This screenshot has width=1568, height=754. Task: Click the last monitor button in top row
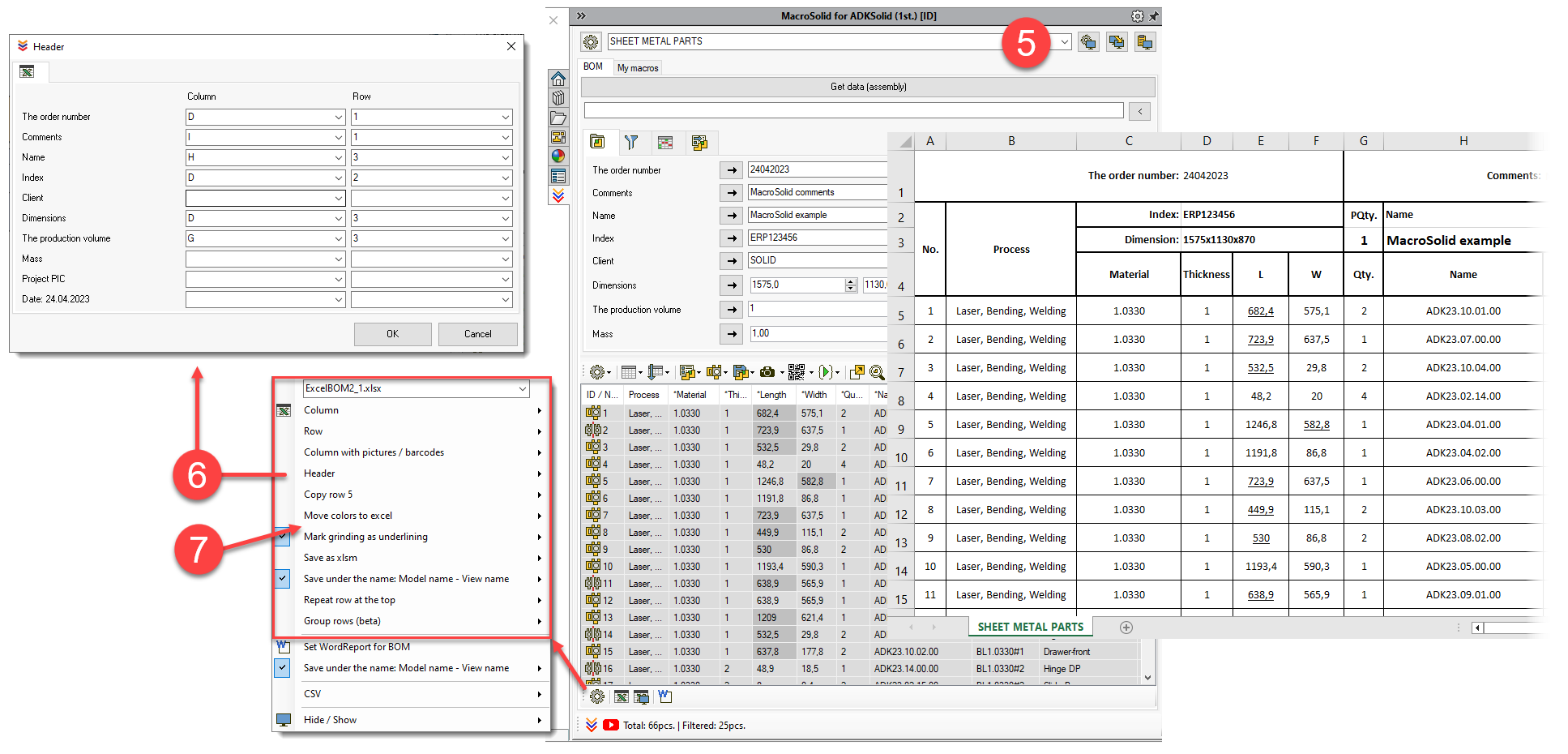pos(1145,42)
